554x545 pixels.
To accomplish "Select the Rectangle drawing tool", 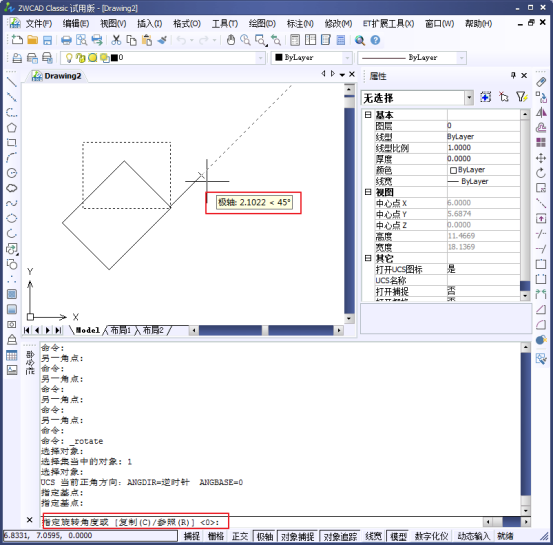I will click(x=12, y=143).
